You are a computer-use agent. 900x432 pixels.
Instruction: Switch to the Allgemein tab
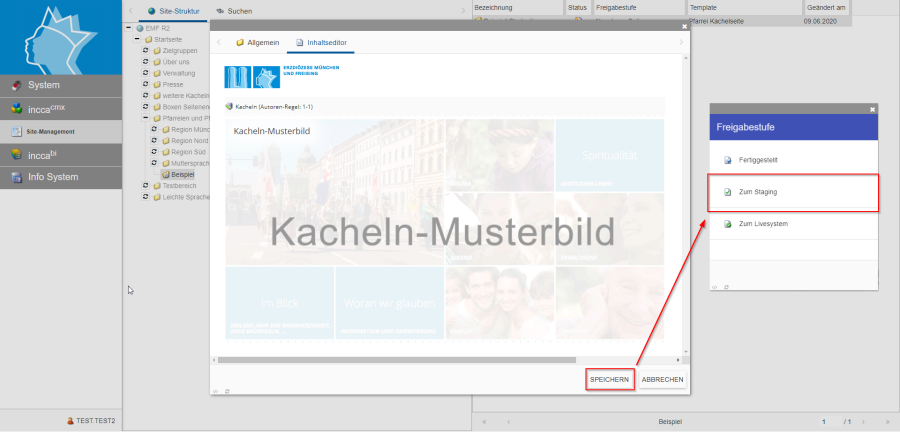click(256, 43)
